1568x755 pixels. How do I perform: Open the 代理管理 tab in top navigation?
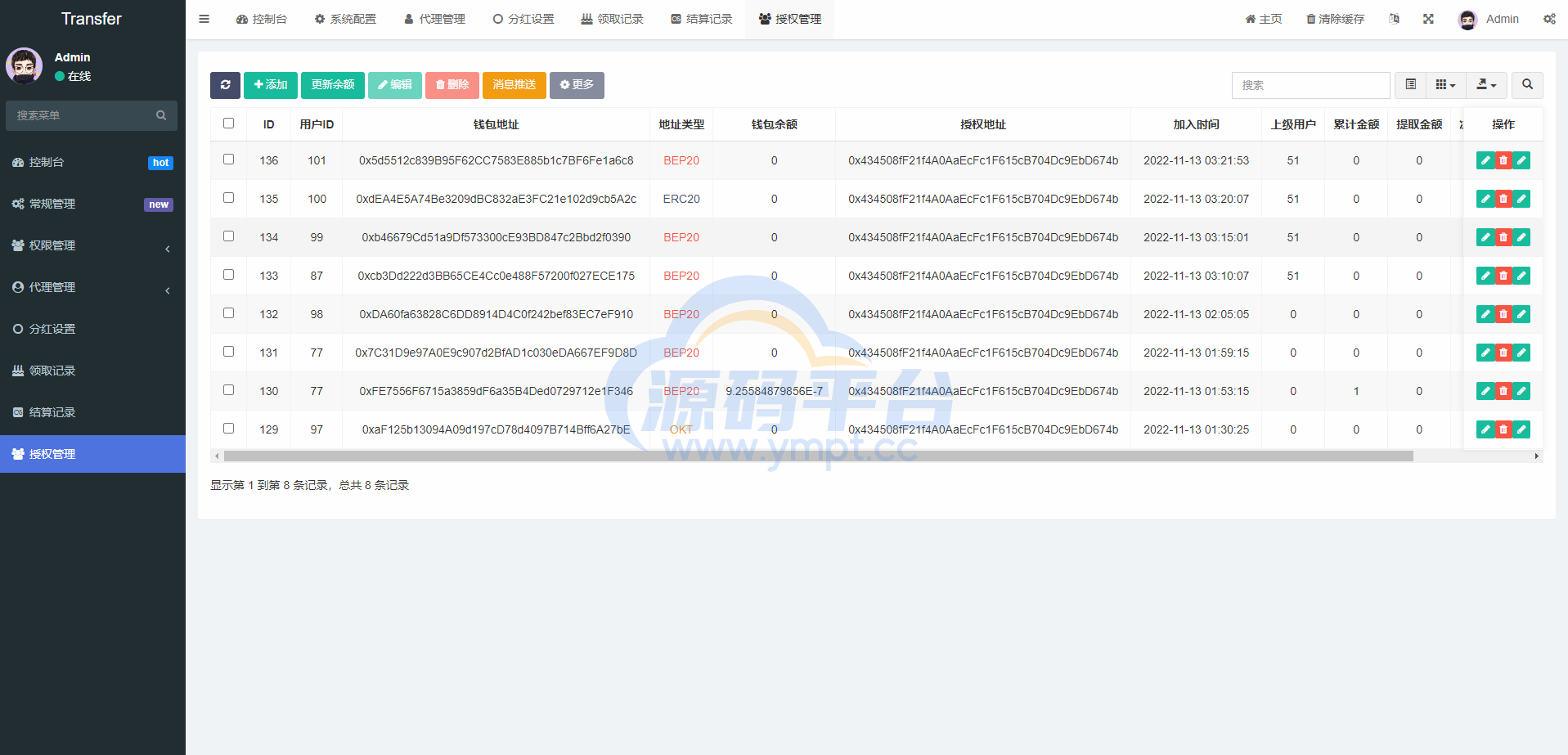point(434,19)
